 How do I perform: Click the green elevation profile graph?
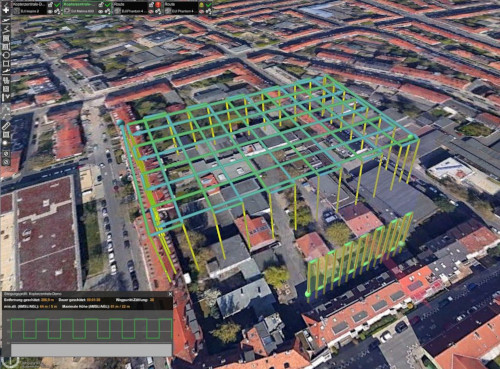[x=92, y=328]
